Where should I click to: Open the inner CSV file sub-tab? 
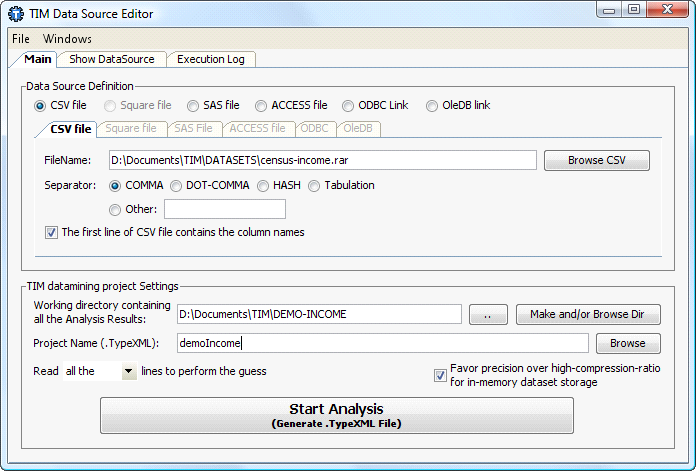click(71, 129)
